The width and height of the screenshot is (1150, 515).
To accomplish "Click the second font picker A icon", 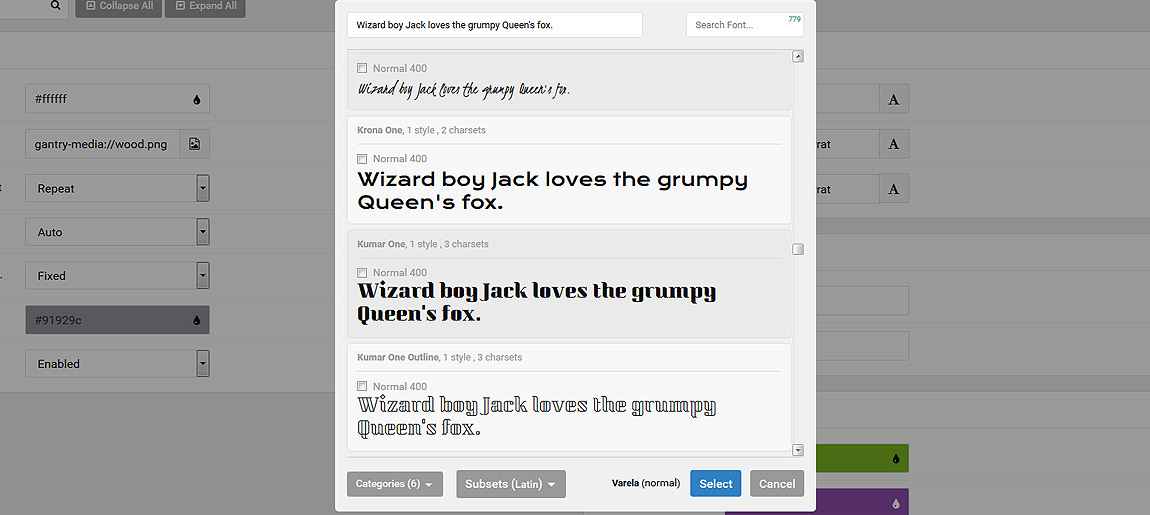I will coord(894,144).
